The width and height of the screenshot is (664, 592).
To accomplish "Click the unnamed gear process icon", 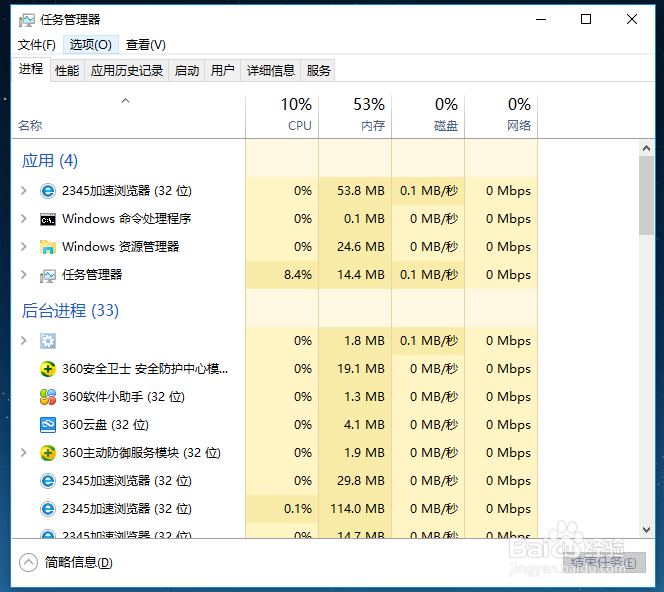I will [x=48, y=341].
